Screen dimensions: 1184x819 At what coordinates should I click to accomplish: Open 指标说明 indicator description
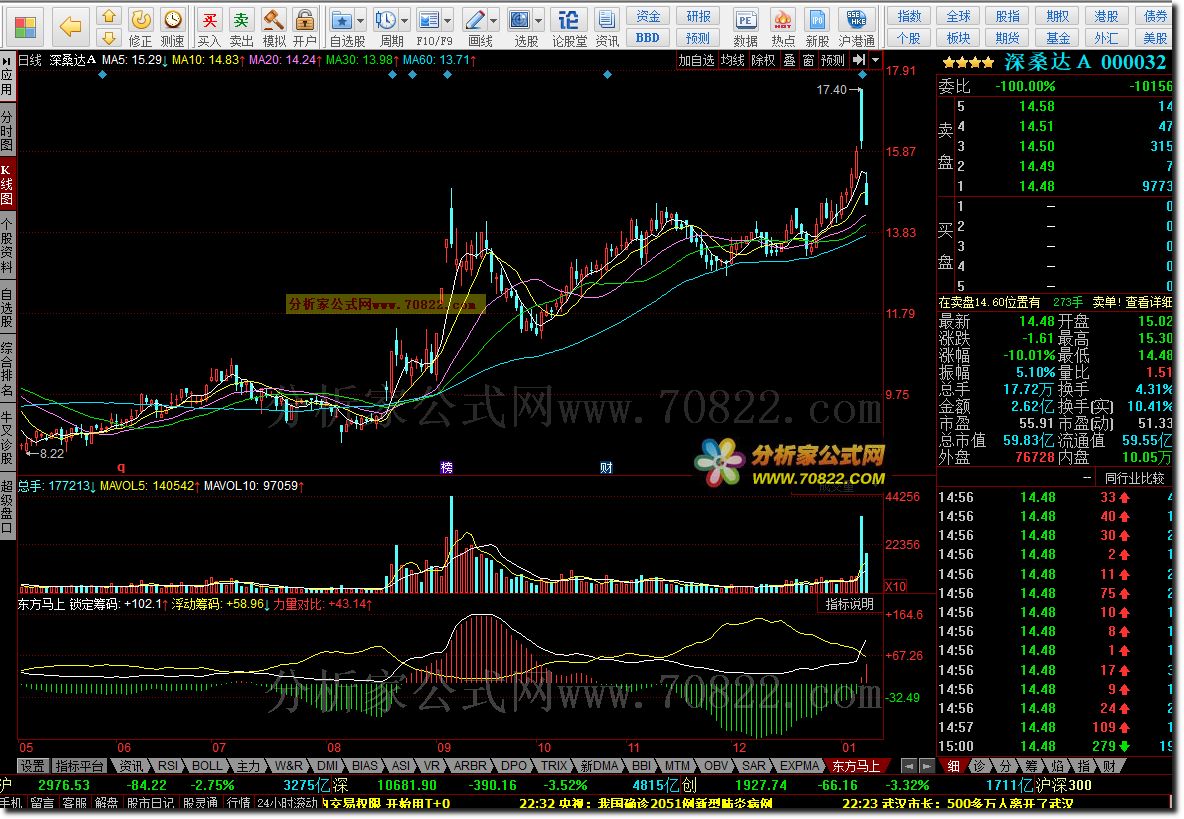849,604
